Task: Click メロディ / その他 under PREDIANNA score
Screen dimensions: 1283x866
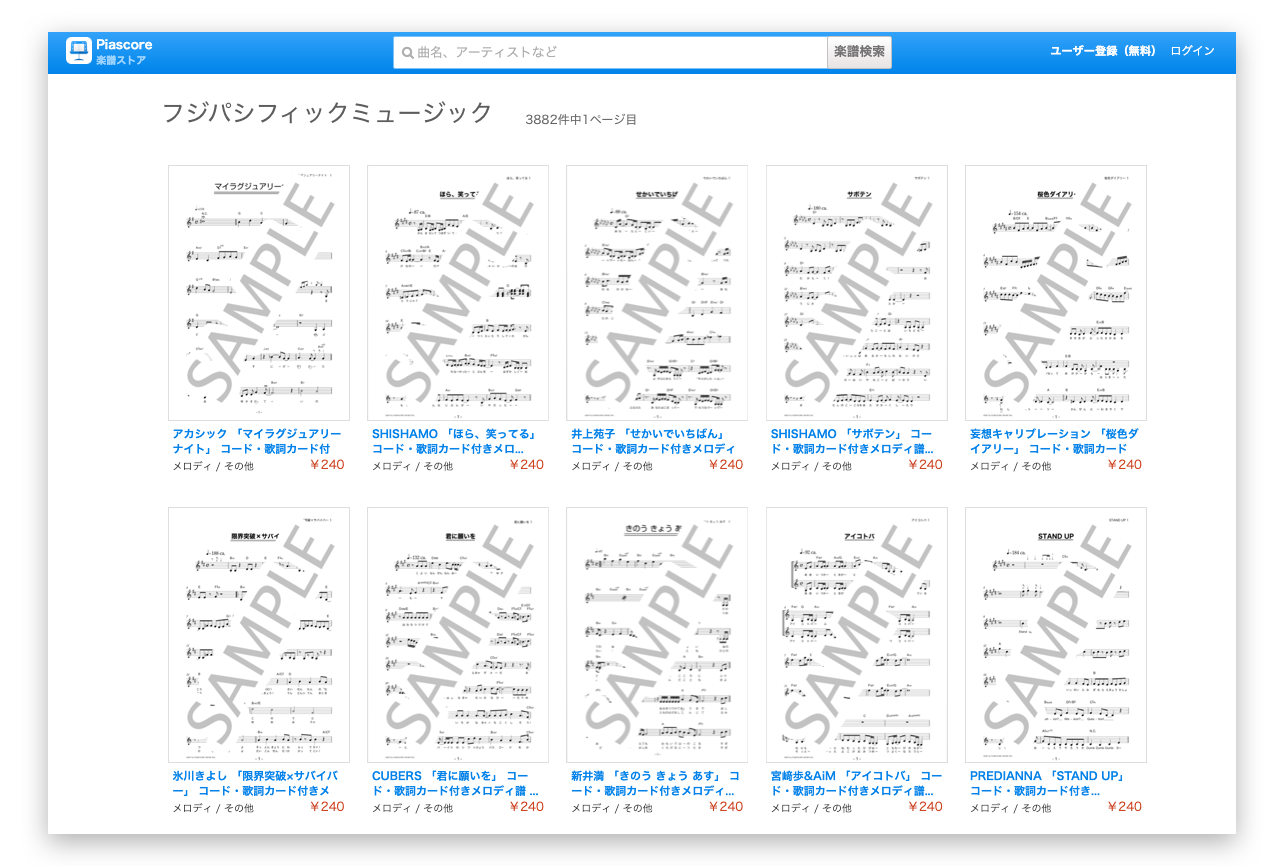Action: point(1010,808)
